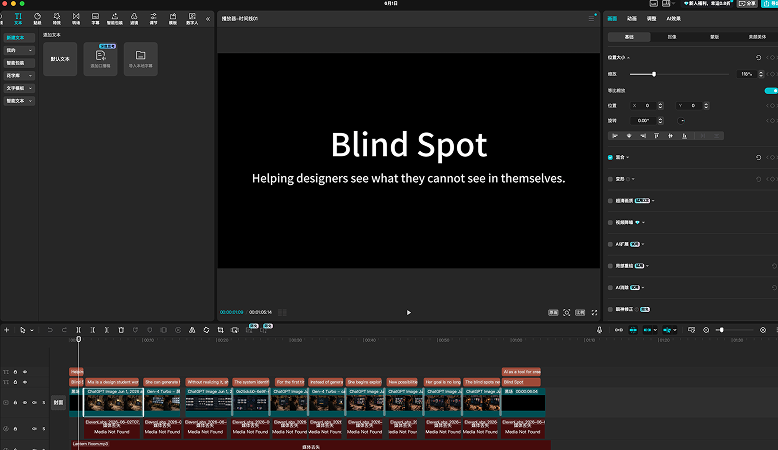Switch to the 动画 animation tab
The width and height of the screenshot is (778, 450).
click(x=632, y=18)
